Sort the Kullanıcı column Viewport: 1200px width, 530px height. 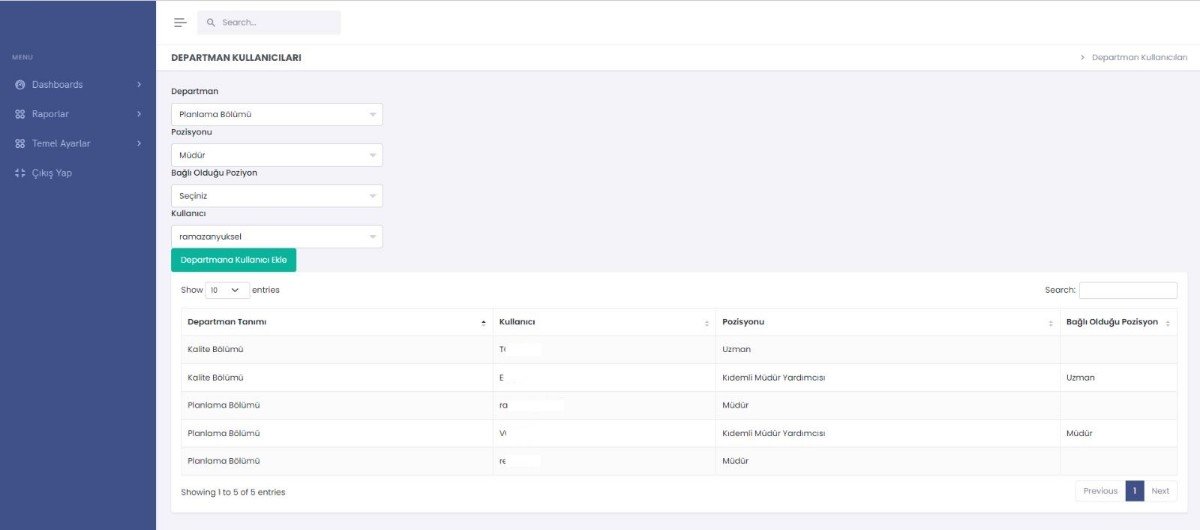pos(707,323)
